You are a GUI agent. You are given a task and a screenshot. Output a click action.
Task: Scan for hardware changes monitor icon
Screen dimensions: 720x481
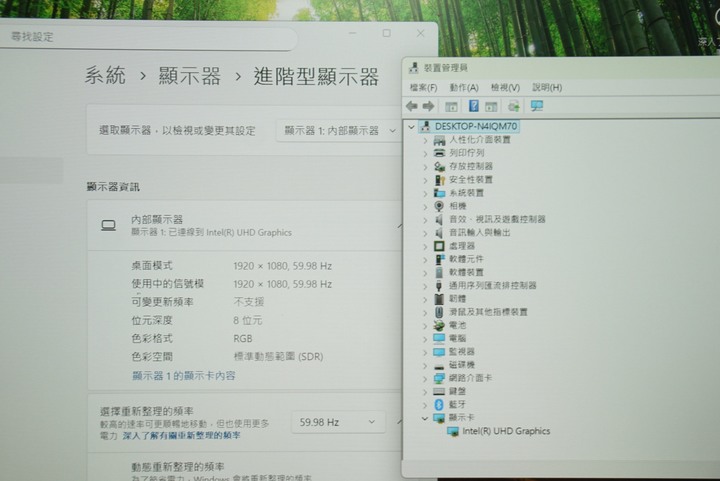point(537,106)
